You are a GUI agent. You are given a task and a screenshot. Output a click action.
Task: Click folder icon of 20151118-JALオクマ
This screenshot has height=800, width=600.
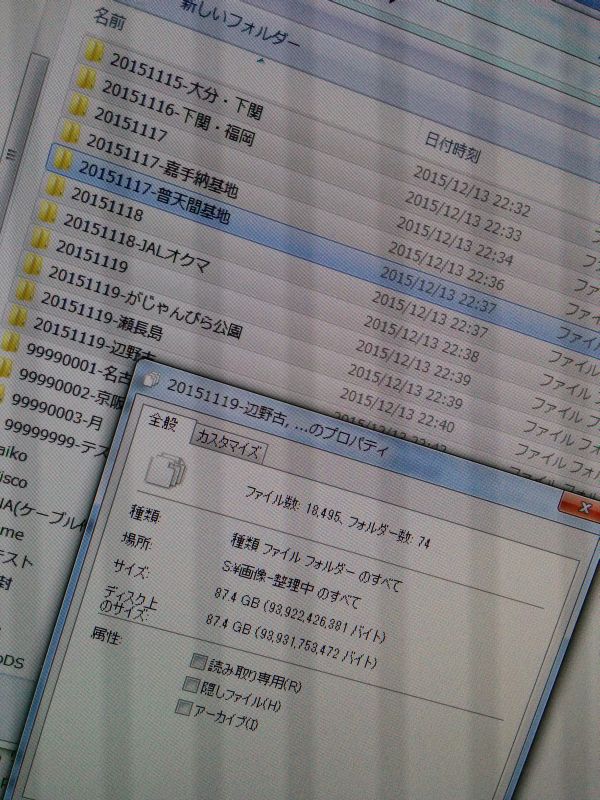coord(48,212)
